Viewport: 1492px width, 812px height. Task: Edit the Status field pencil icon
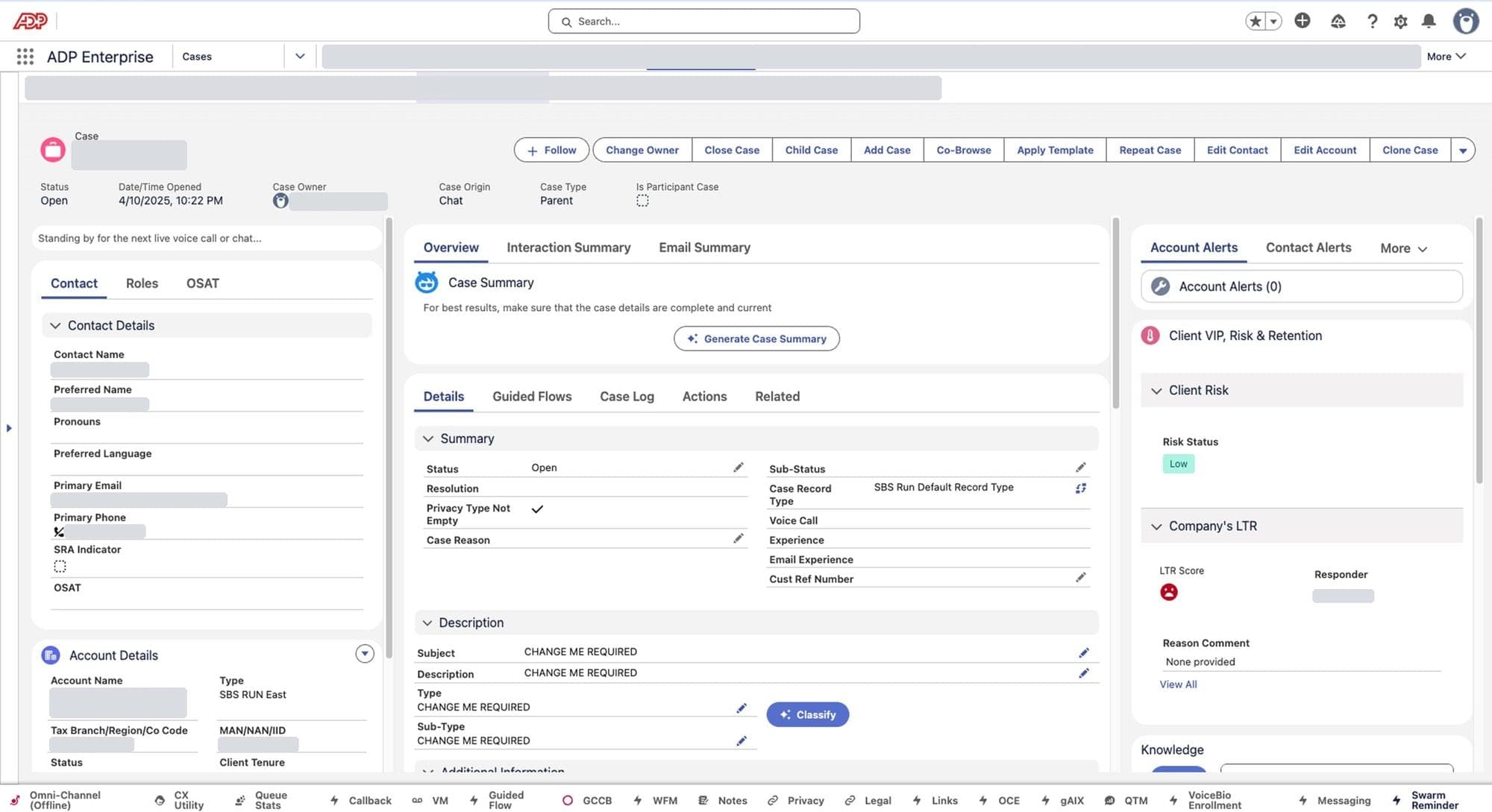click(739, 468)
